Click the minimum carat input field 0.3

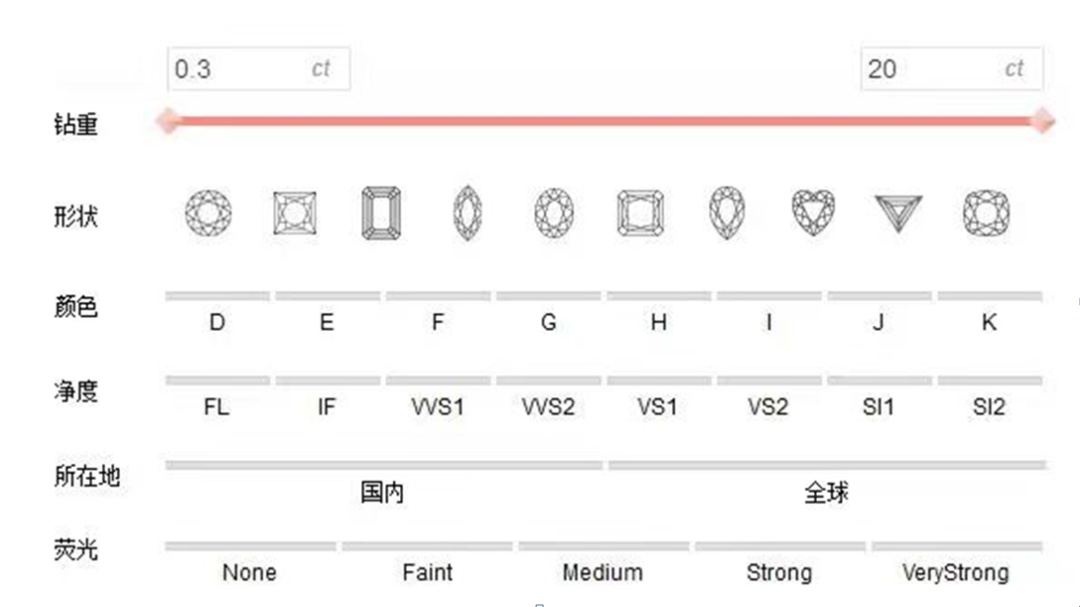pyautogui.click(x=258, y=68)
